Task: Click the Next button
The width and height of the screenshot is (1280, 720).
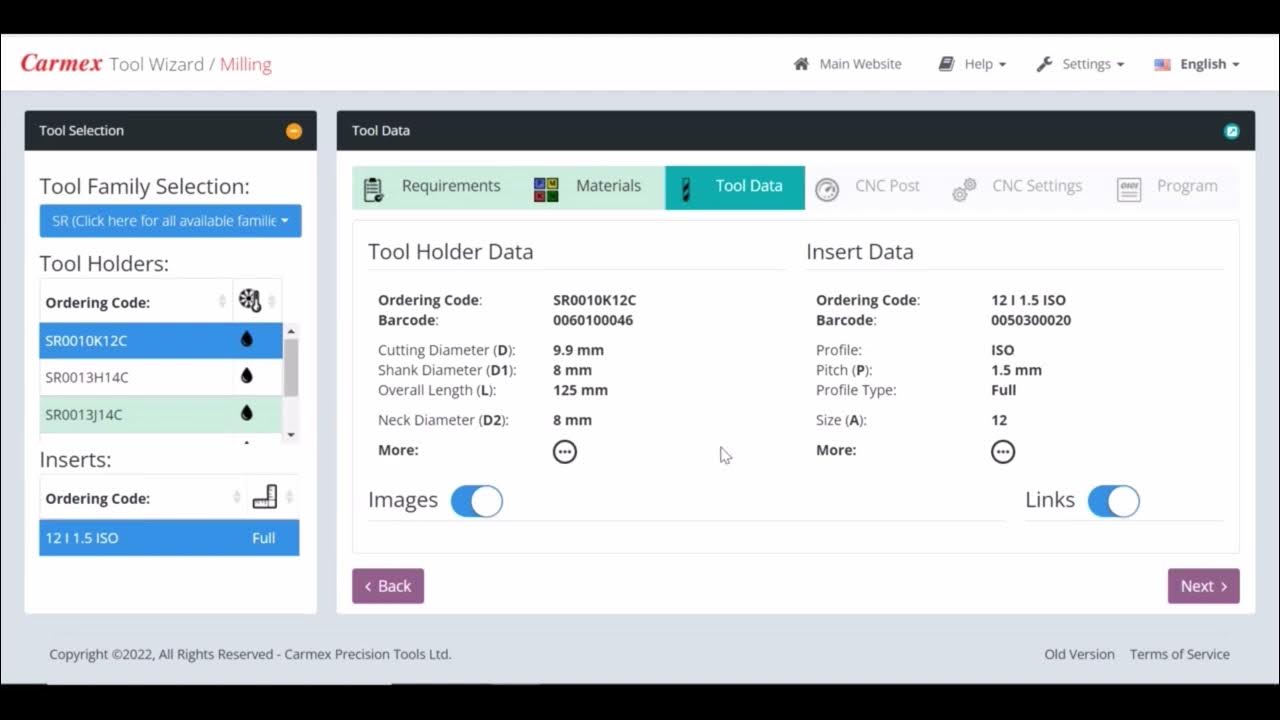Action: pos(1204,586)
